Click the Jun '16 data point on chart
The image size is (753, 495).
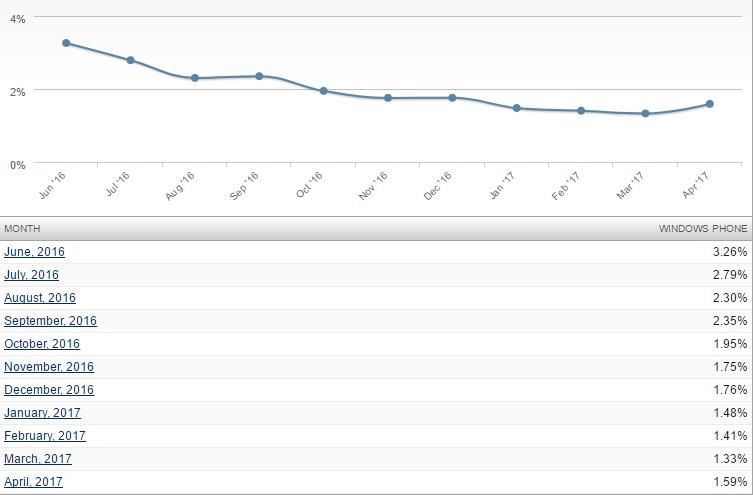66,43
